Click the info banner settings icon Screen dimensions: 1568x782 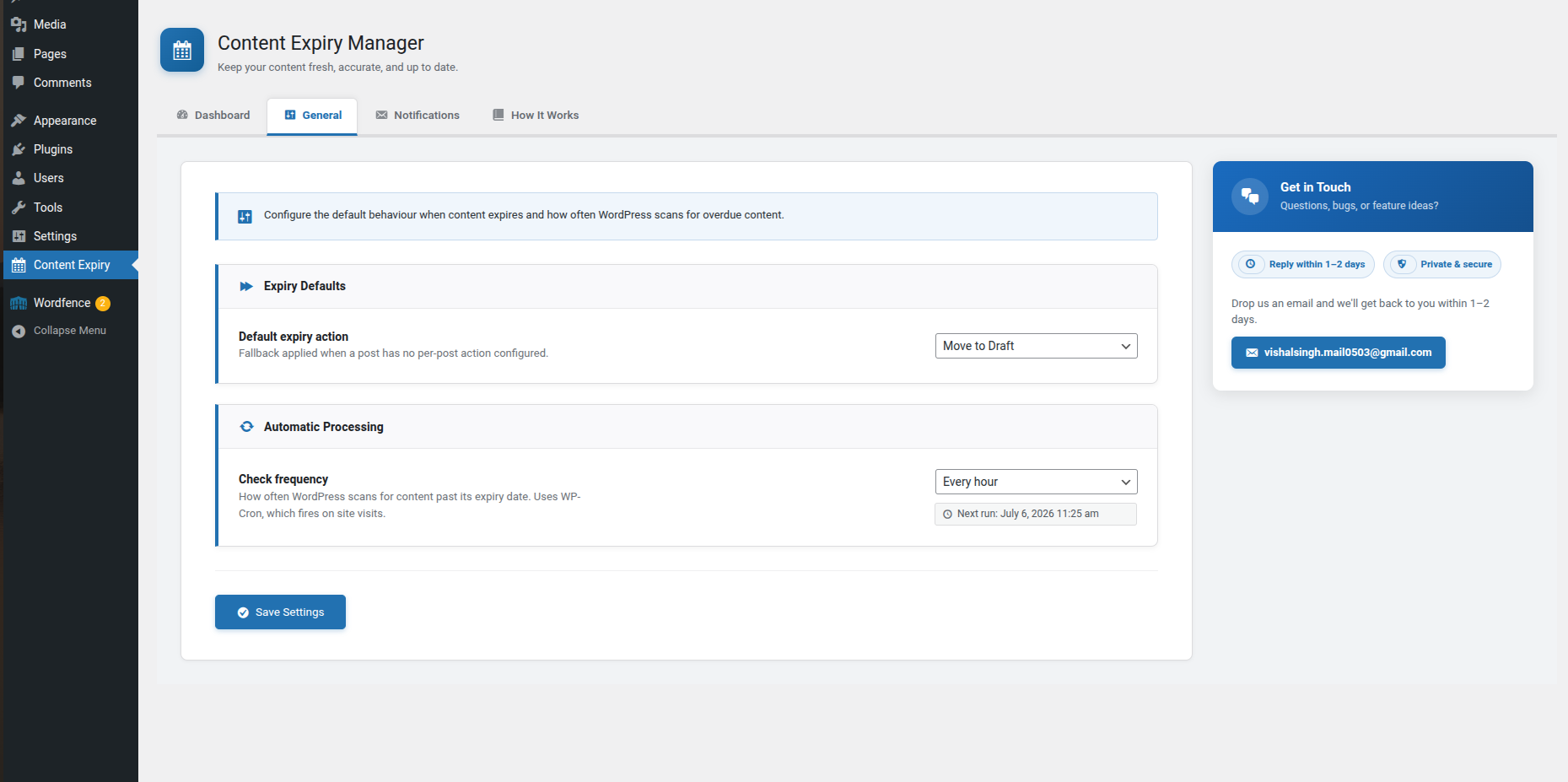click(245, 217)
